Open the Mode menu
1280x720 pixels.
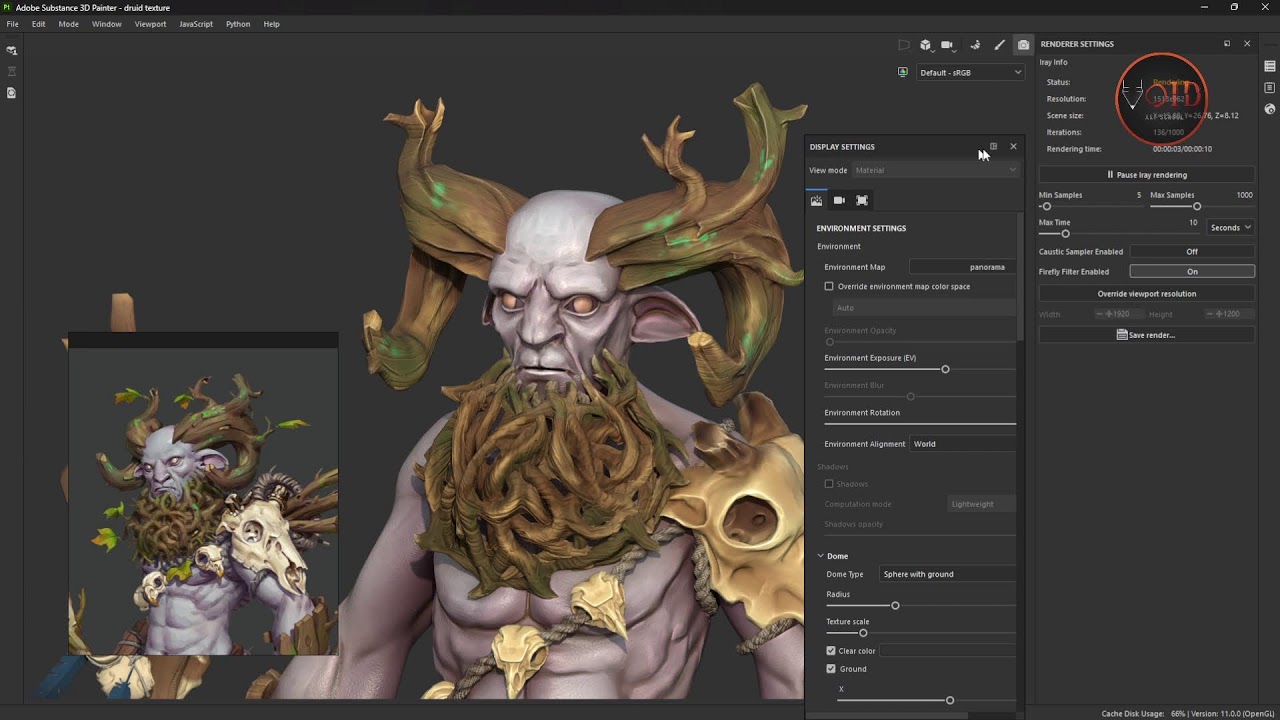tap(68, 24)
